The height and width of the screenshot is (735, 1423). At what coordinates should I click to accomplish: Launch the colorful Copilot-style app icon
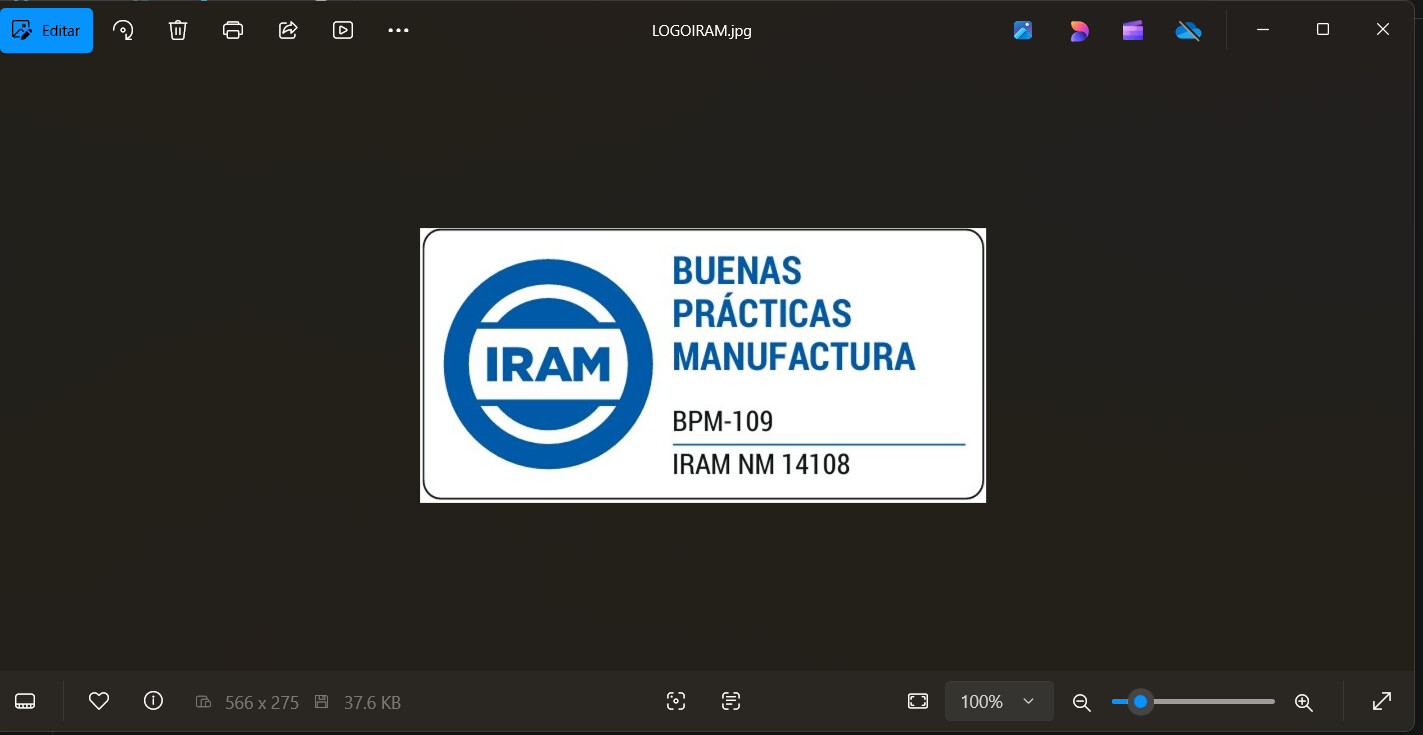click(x=1079, y=30)
